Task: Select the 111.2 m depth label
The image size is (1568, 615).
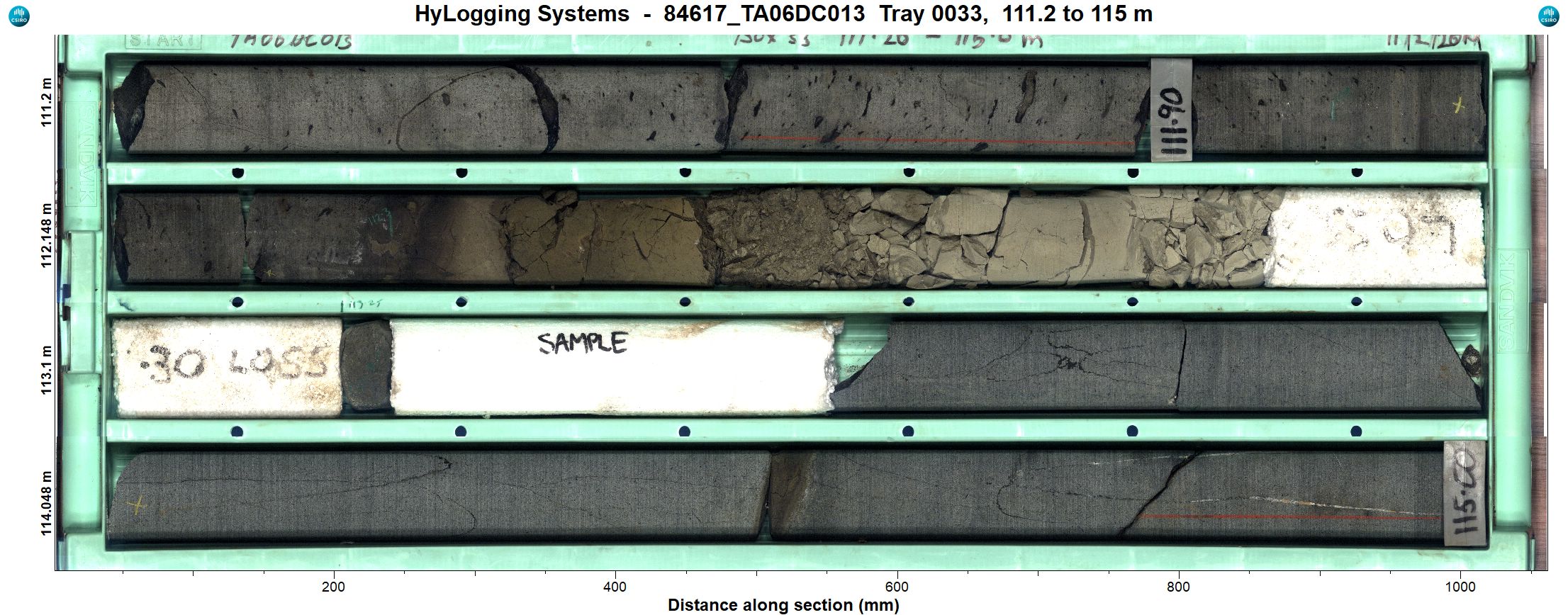Action: 47,102
